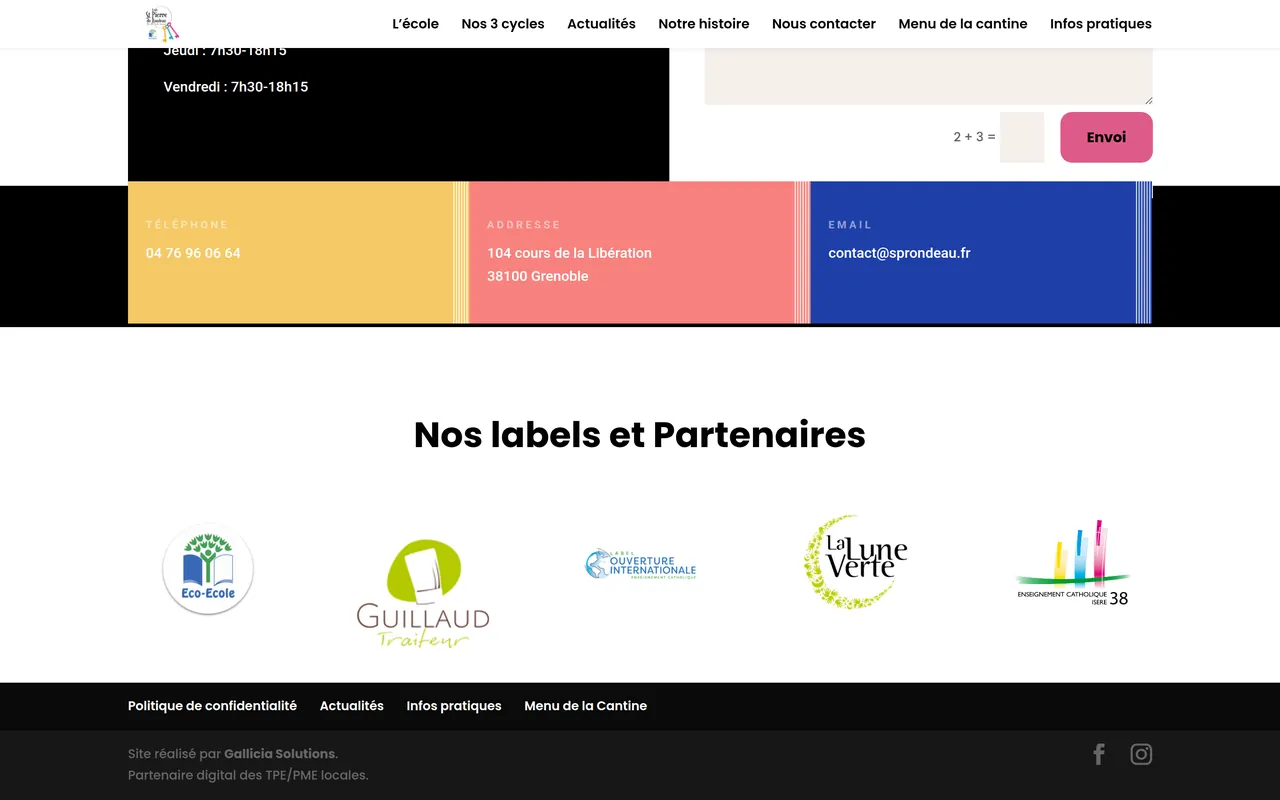This screenshot has height=800, width=1280.
Task: Click the Nos labels et Partenaires heading
Action: point(640,435)
